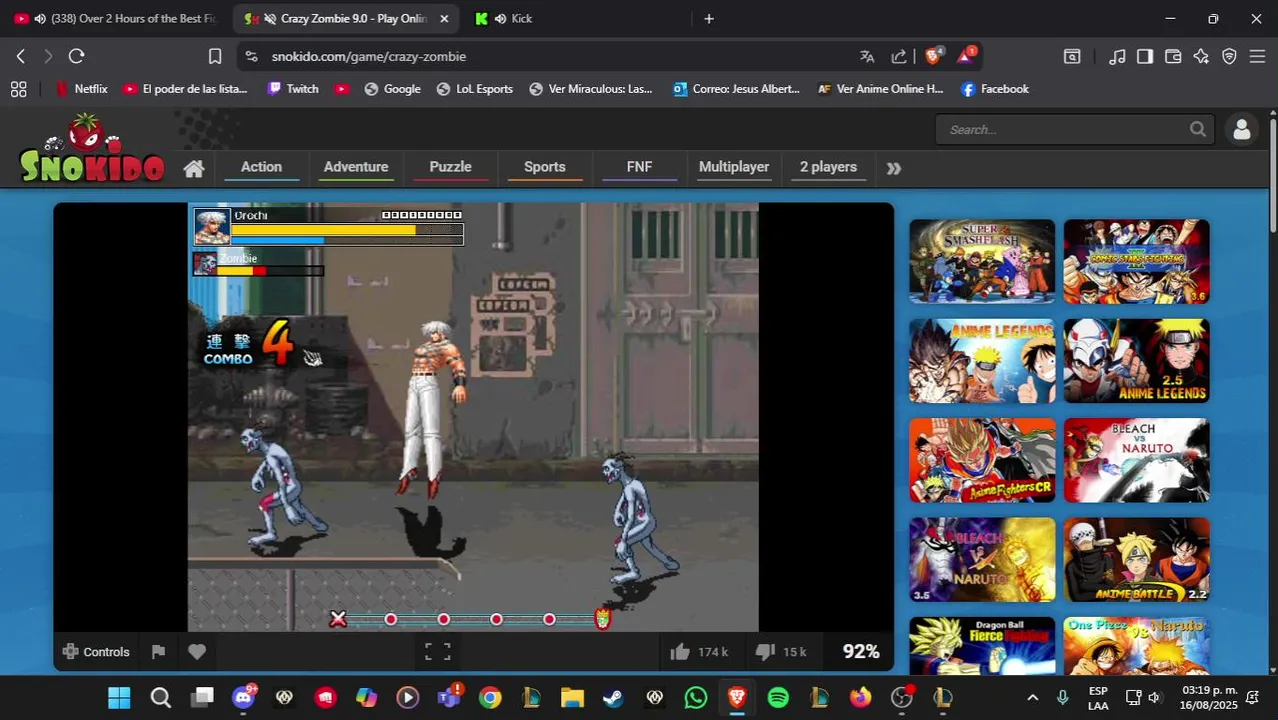Open bookmarks apps grid icon
The width and height of the screenshot is (1278, 720).
(18, 89)
